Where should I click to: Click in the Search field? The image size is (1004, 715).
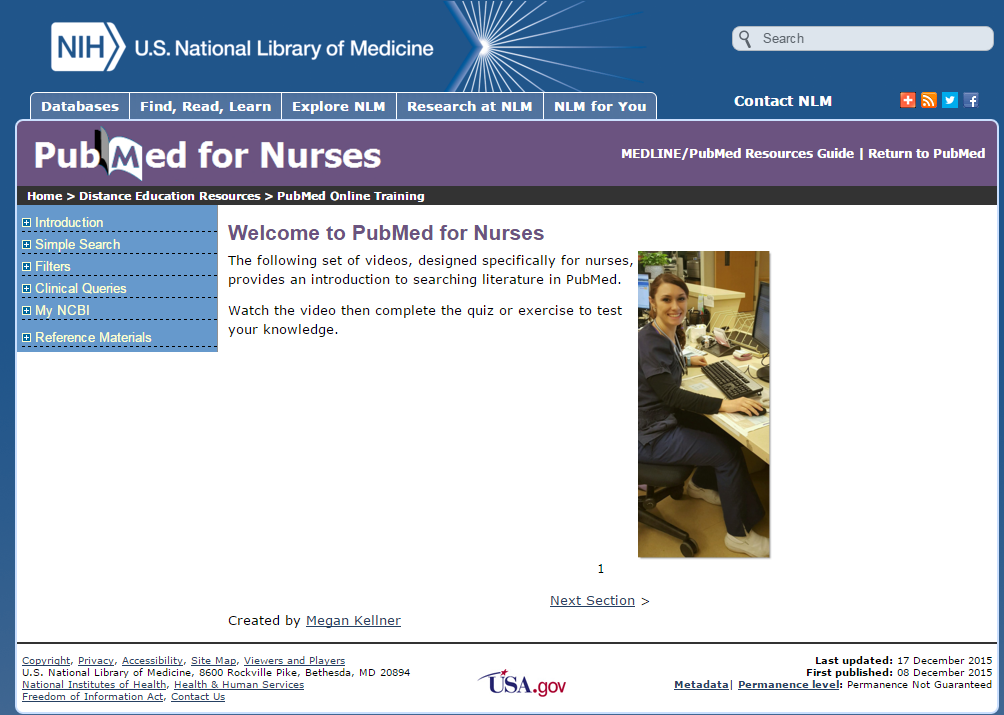(862, 38)
